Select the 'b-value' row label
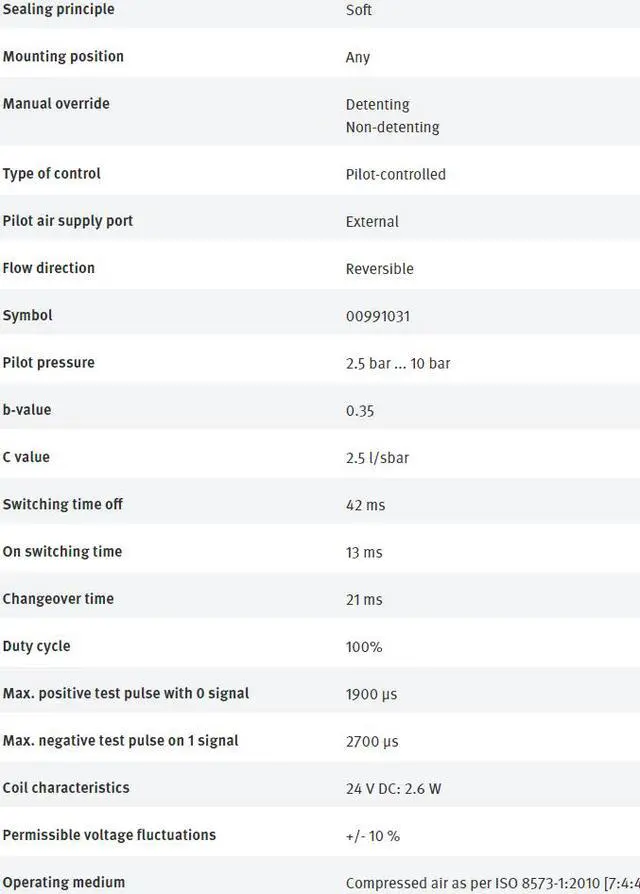The width and height of the screenshot is (640, 894). point(27,409)
